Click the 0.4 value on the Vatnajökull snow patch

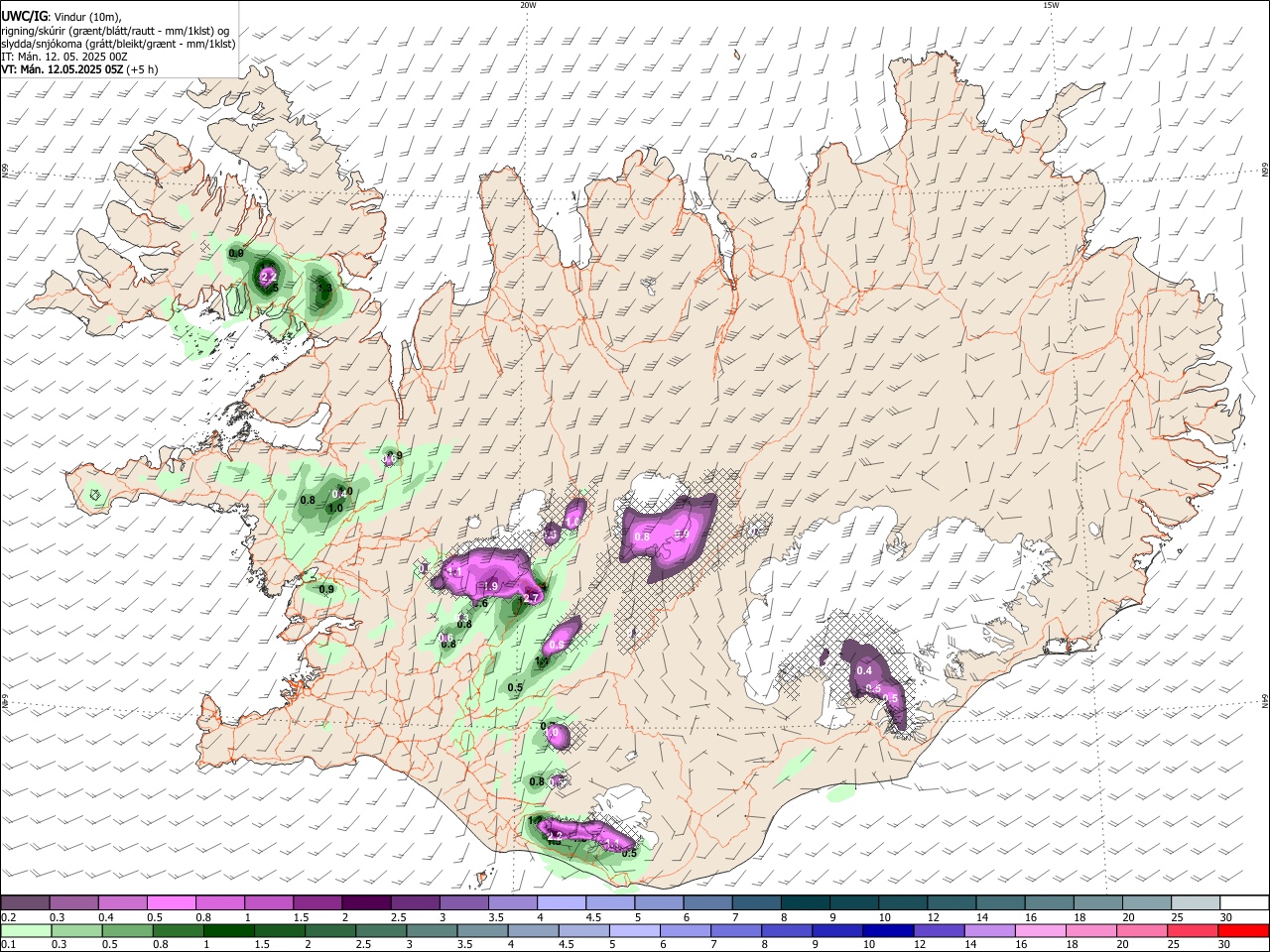point(864,670)
